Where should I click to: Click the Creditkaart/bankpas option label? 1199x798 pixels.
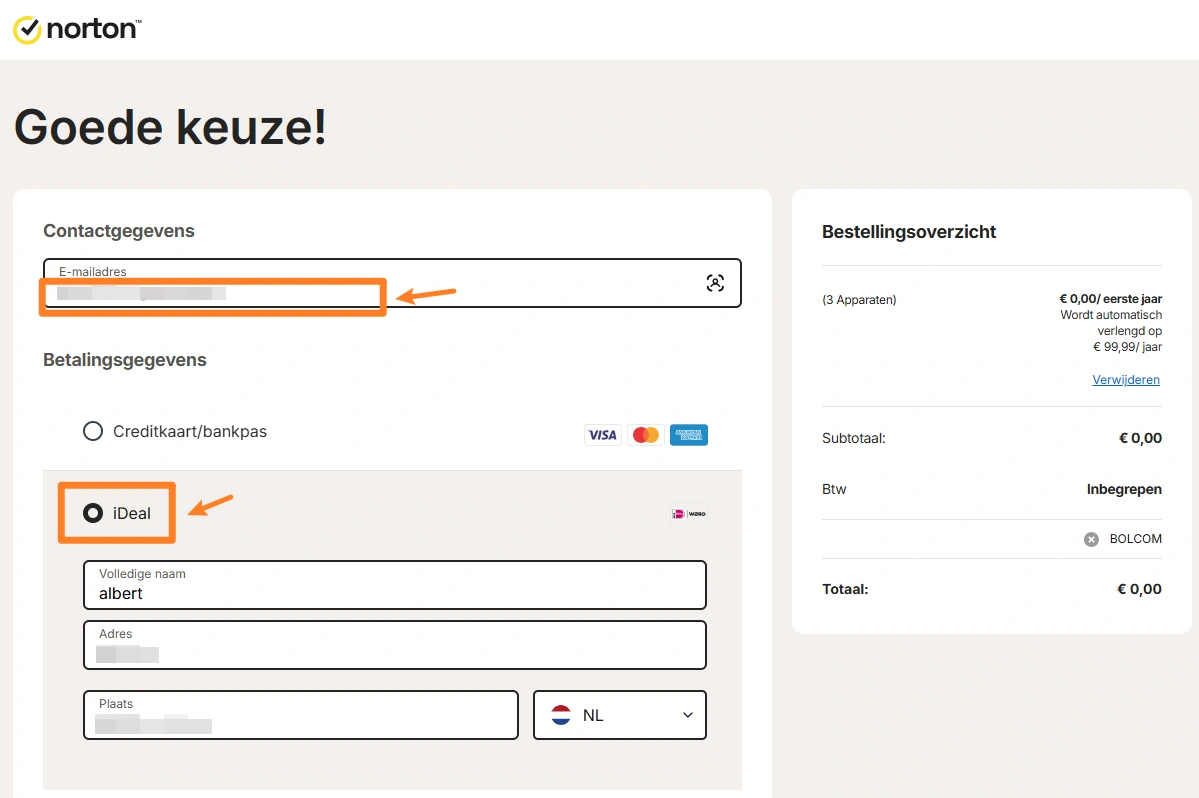pos(190,432)
